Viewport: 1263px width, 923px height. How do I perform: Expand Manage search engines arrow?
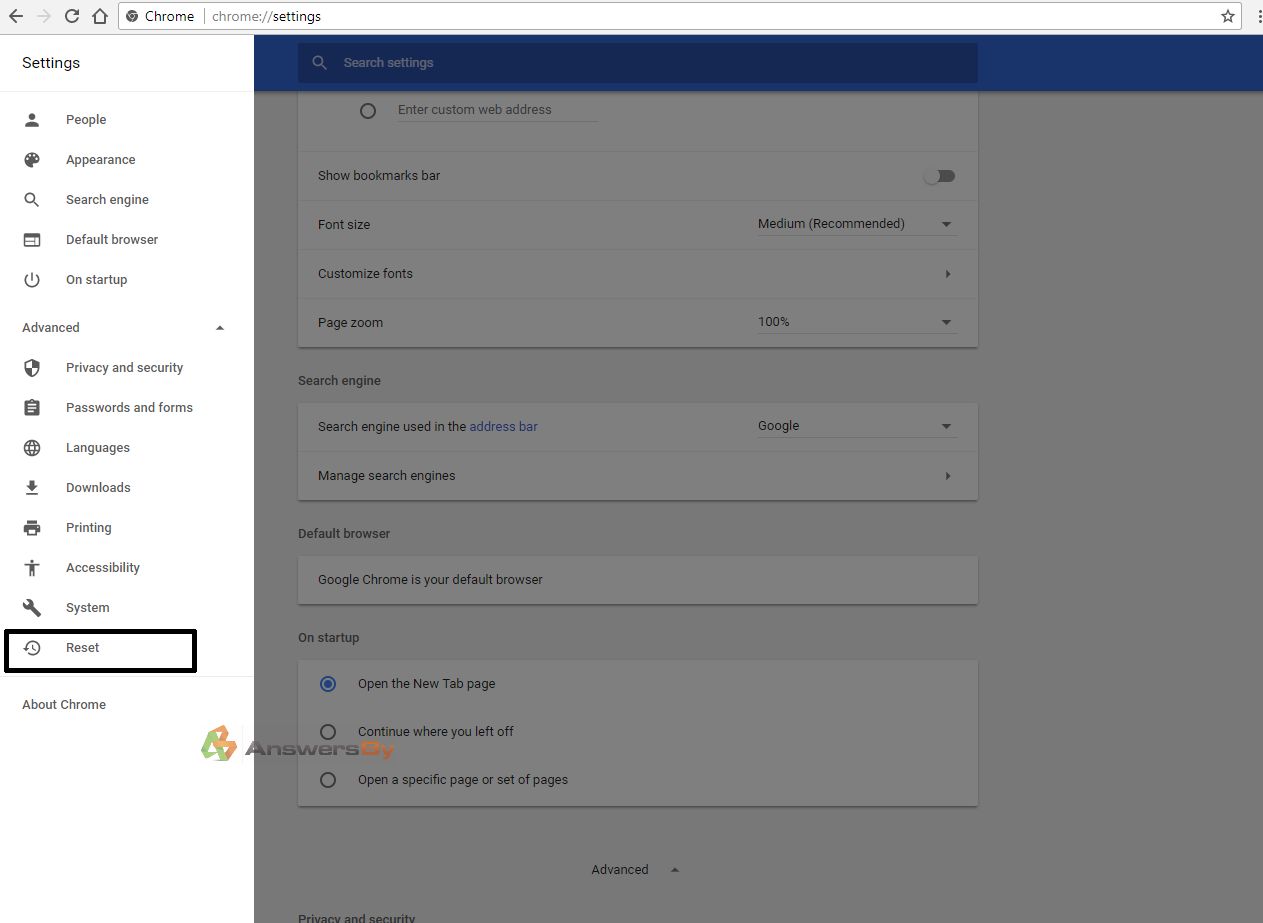pos(948,476)
